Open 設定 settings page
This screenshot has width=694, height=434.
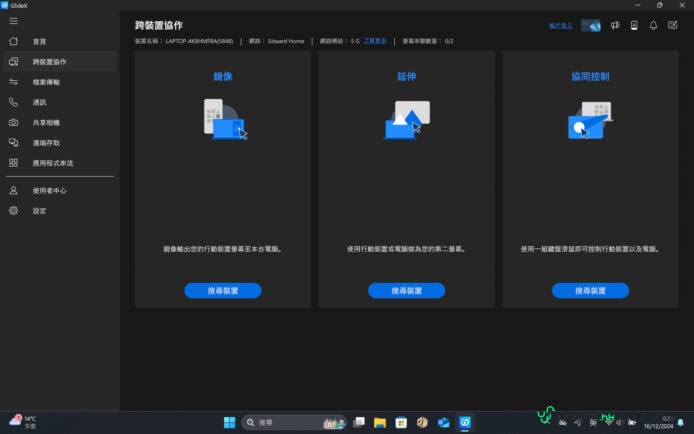pyautogui.click(x=39, y=211)
